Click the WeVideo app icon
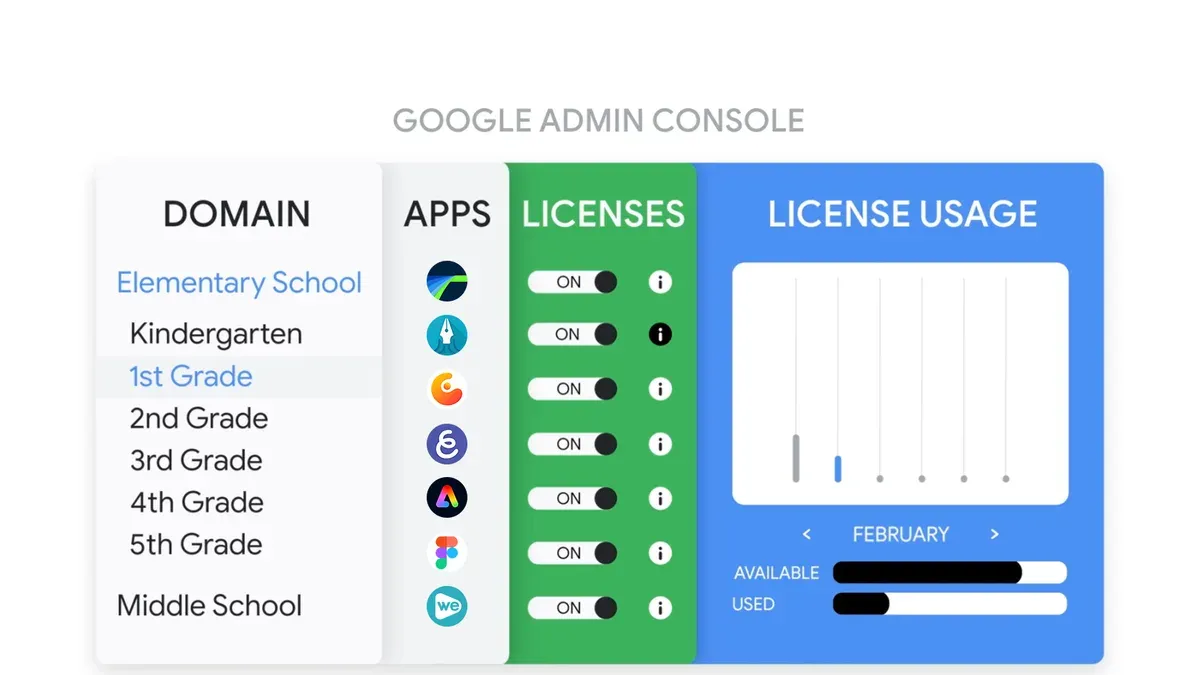The image size is (1200, 675). pos(447,606)
